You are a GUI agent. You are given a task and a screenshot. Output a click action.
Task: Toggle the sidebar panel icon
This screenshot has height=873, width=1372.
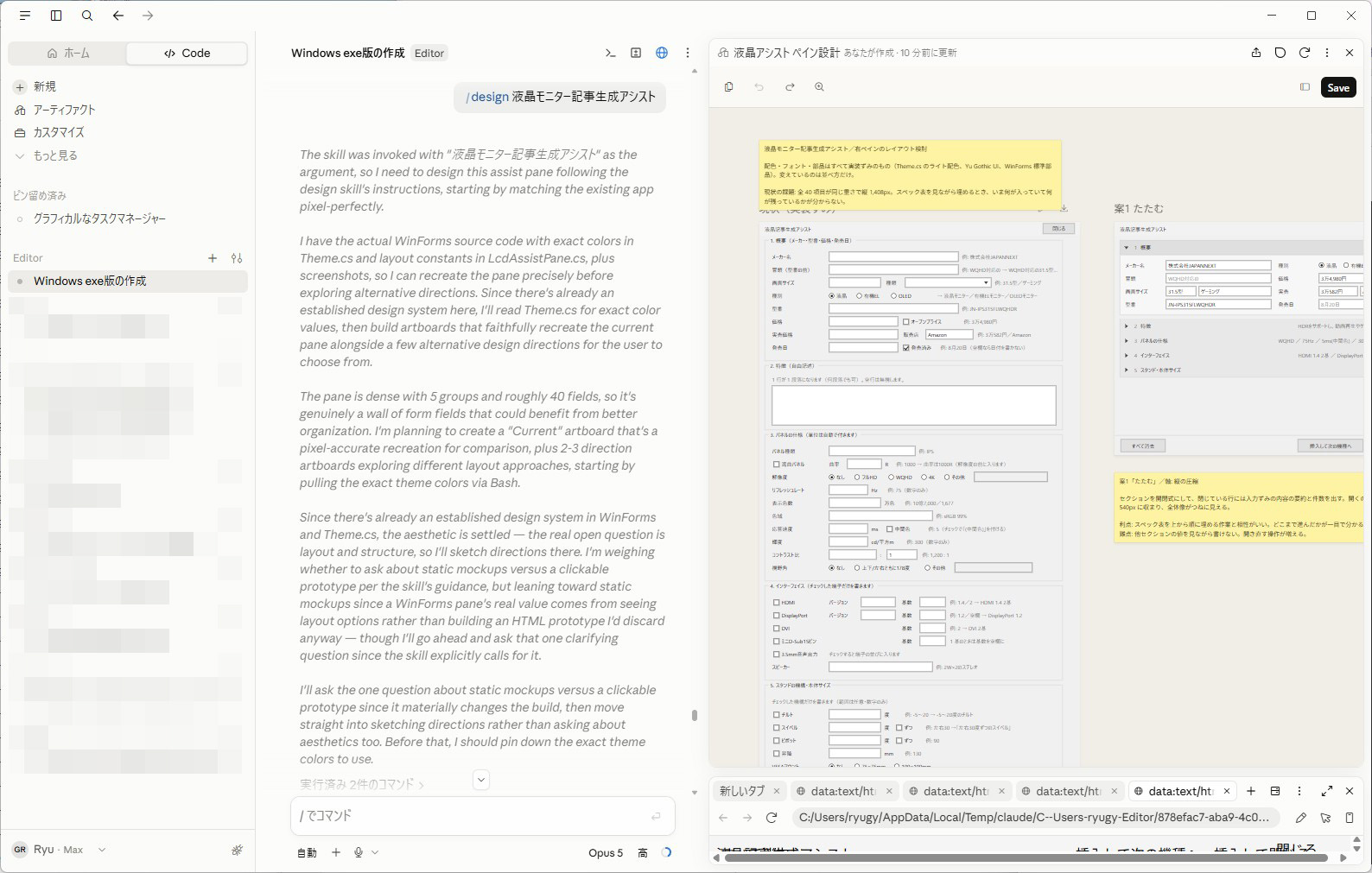pos(56,16)
